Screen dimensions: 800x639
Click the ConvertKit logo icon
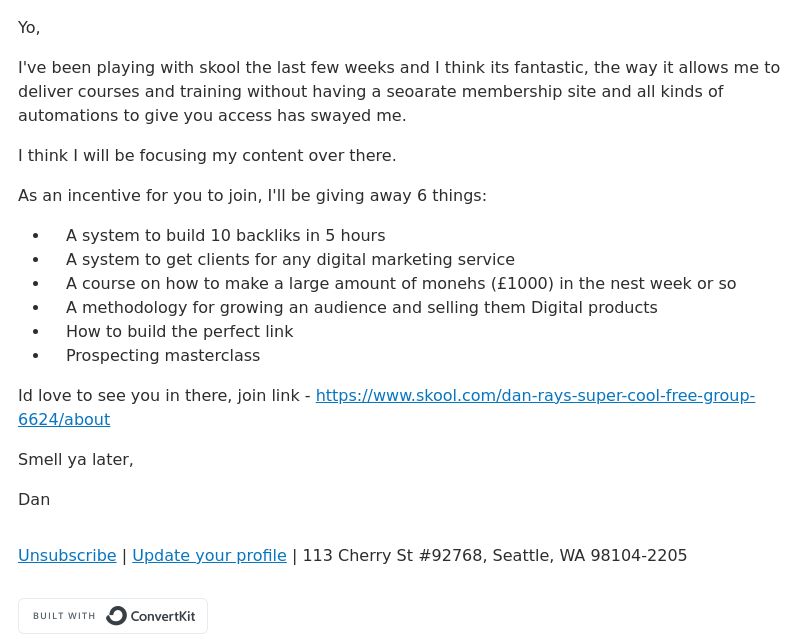click(x=116, y=616)
